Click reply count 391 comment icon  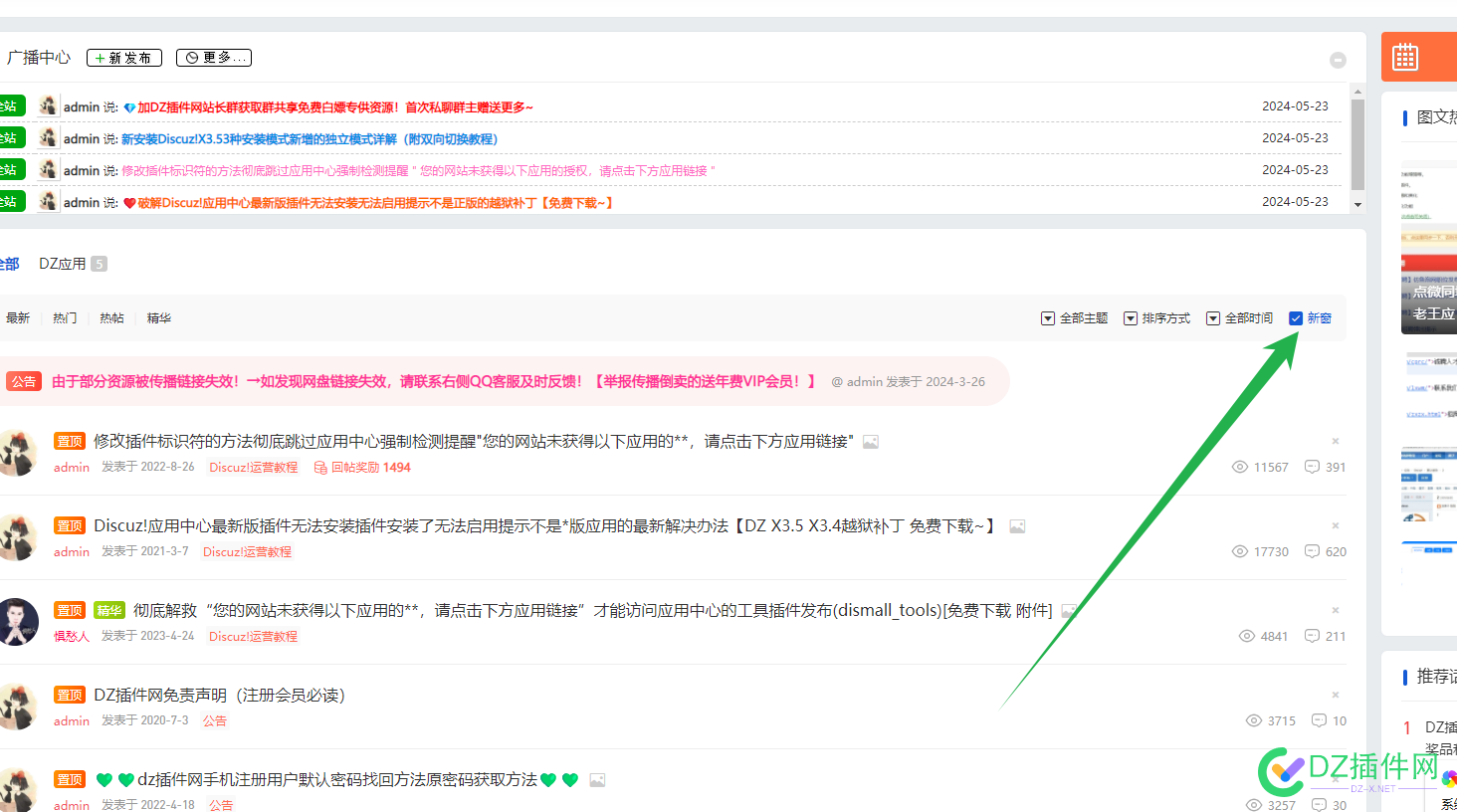(x=1312, y=467)
